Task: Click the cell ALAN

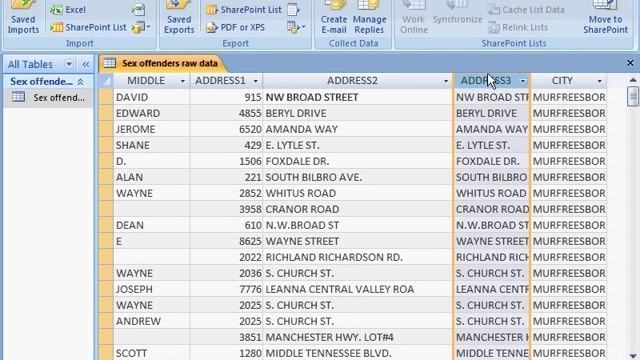Action: pos(151,177)
